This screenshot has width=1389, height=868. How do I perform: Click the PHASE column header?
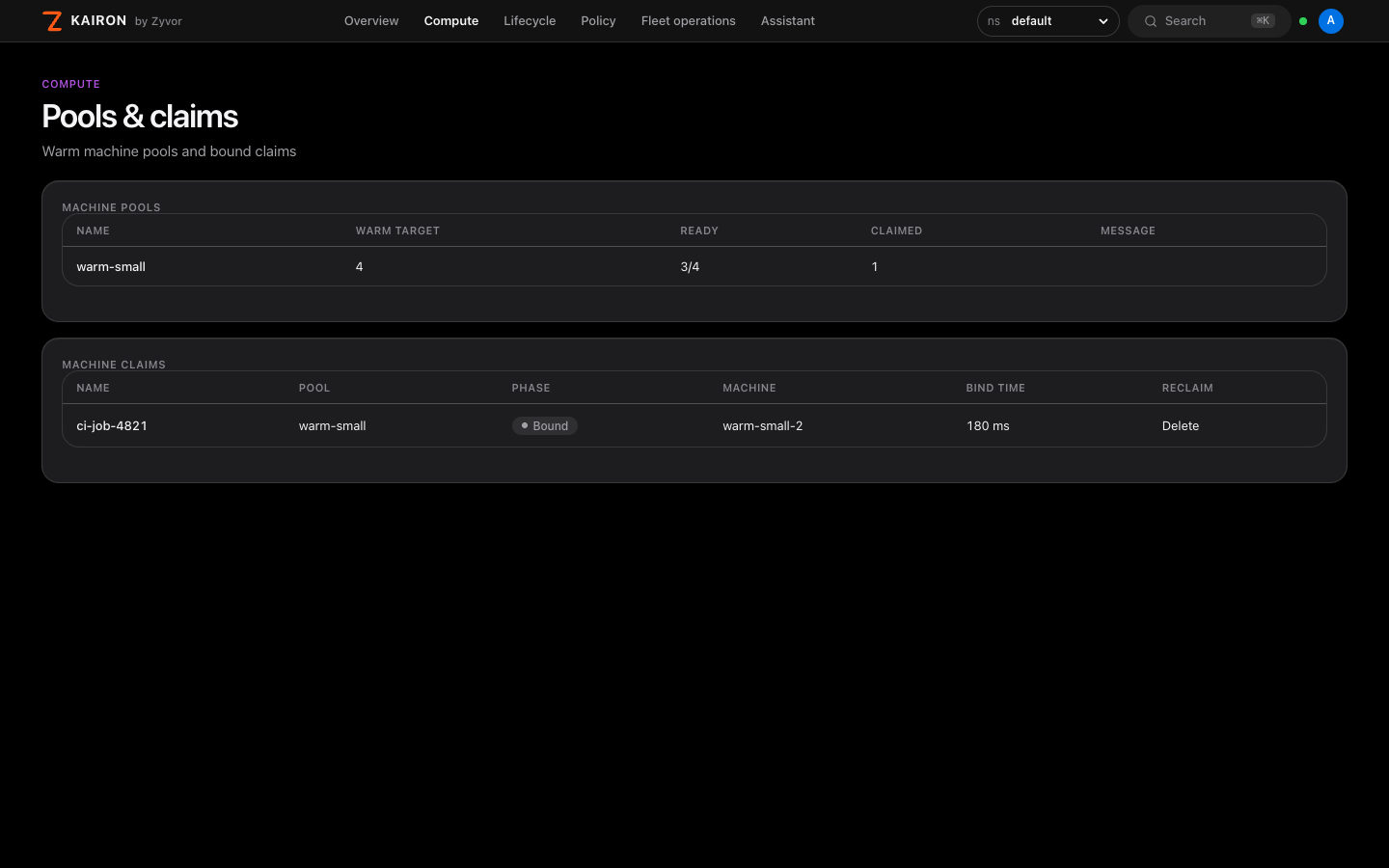(531, 389)
